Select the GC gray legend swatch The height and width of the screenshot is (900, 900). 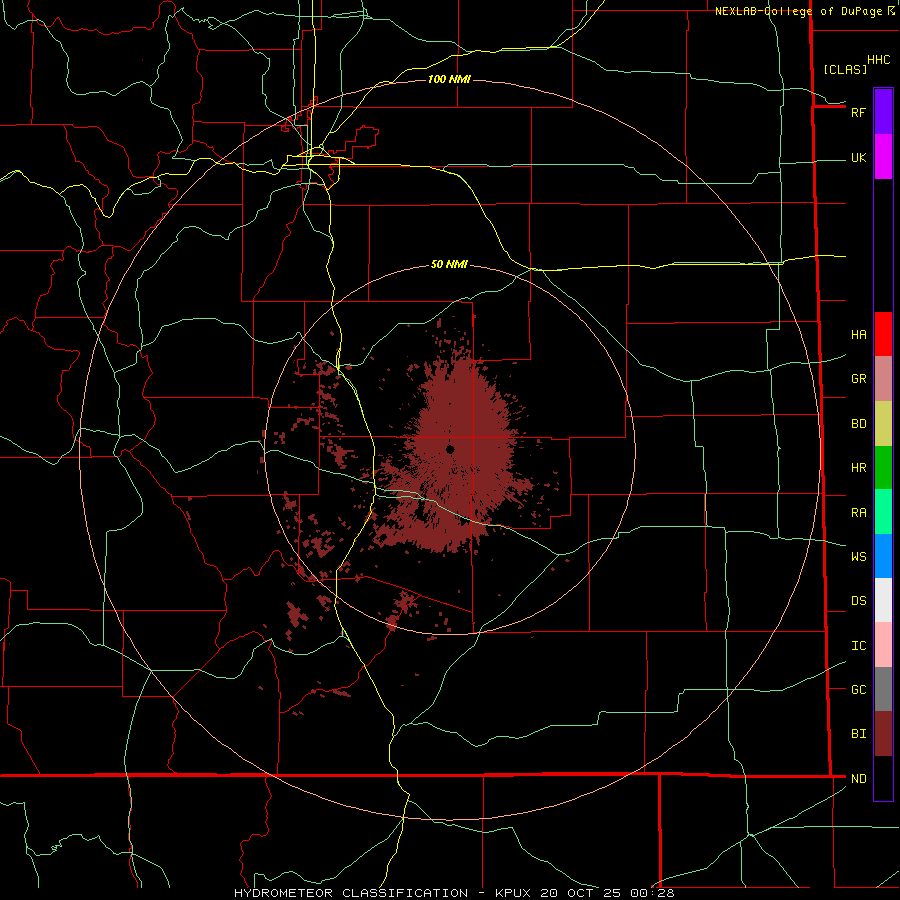point(883,689)
